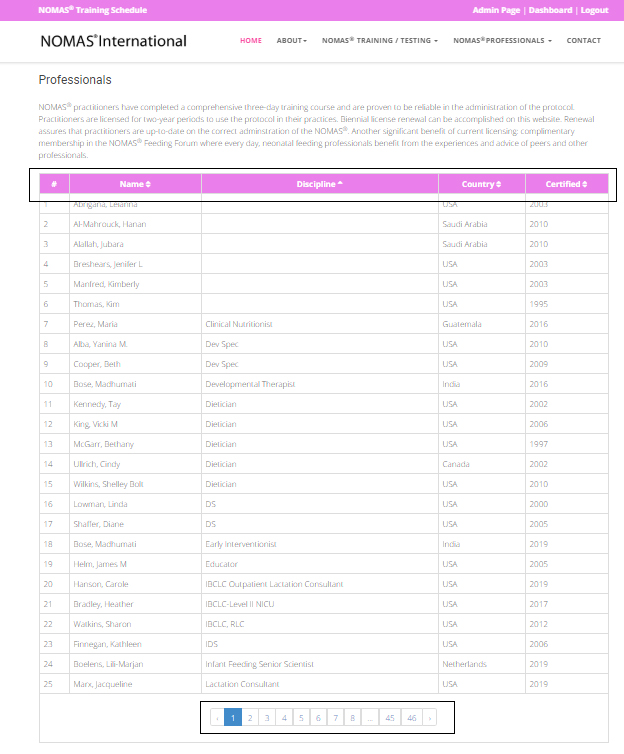This screenshot has height=754, width=624.
Task: Jump to last page 46
Action: (410, 717)
